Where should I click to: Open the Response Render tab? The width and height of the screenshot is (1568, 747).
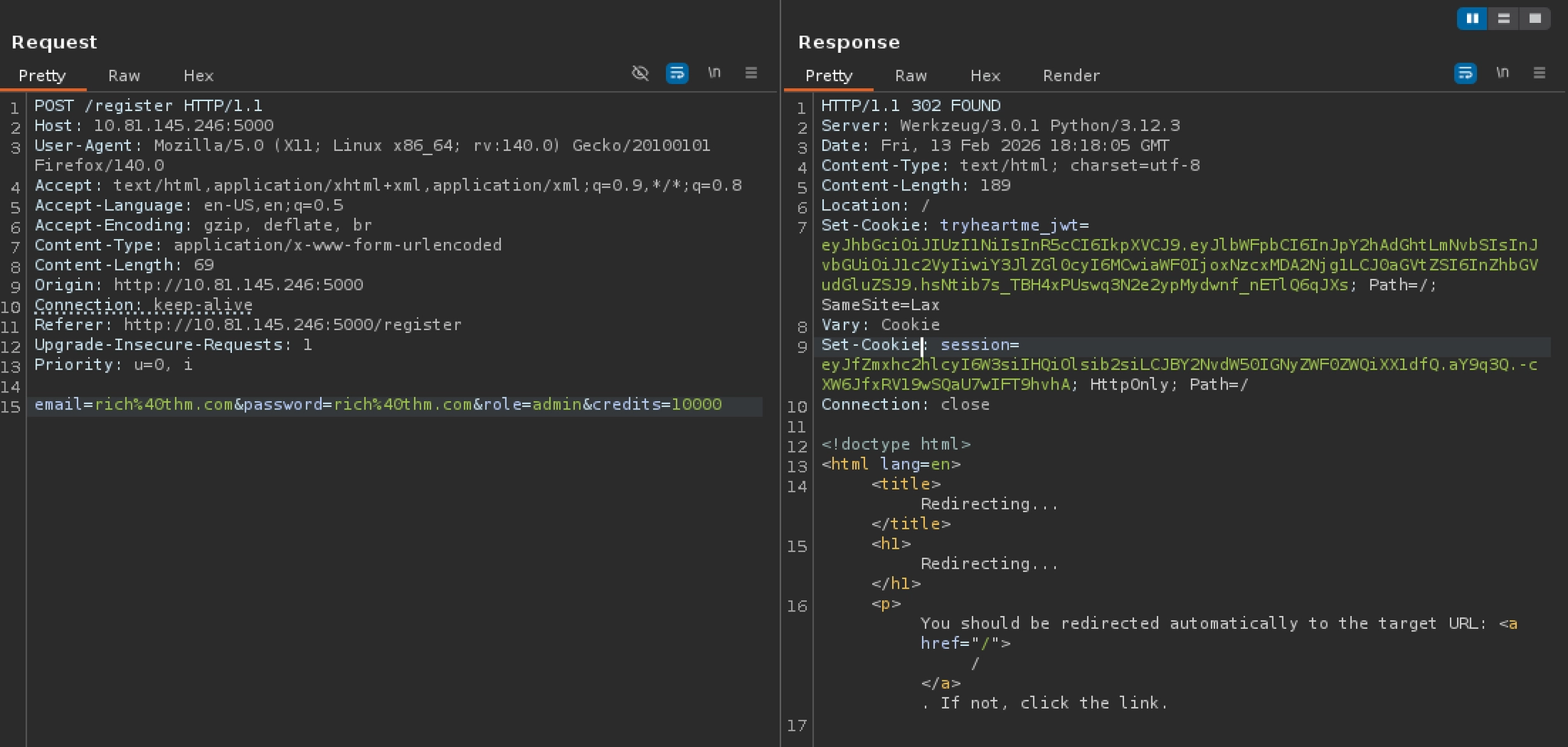click(x=1071, y=76)
